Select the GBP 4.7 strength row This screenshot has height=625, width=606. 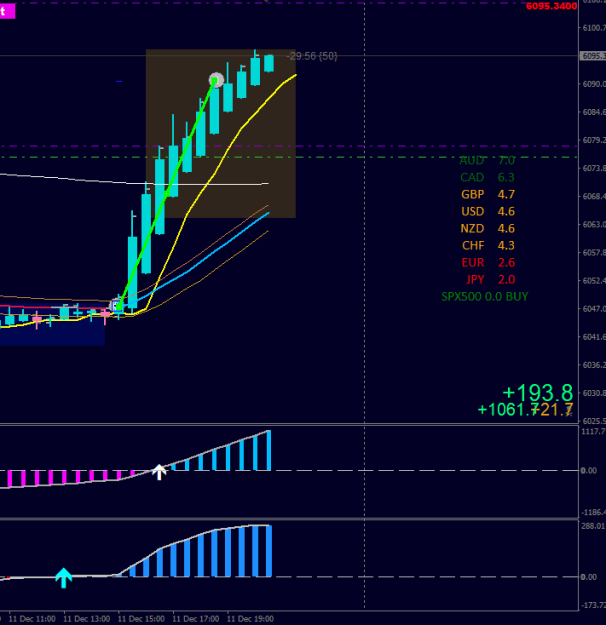[488, 195]
